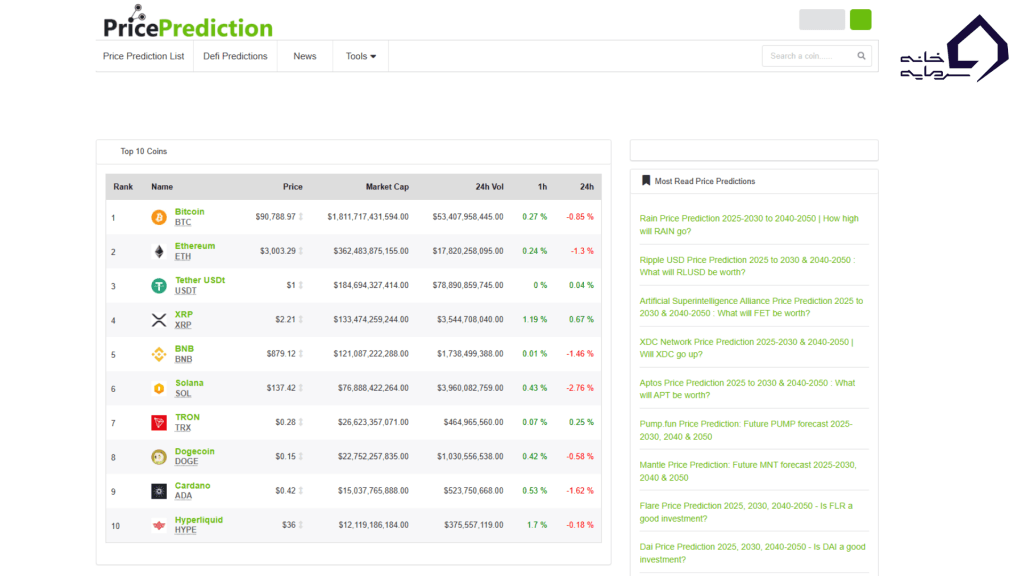Image resolution: width=1024 pixels, height=576 pixels.
Task: Click the Bitcoin BTC coin icon
Action: (157, 216)
